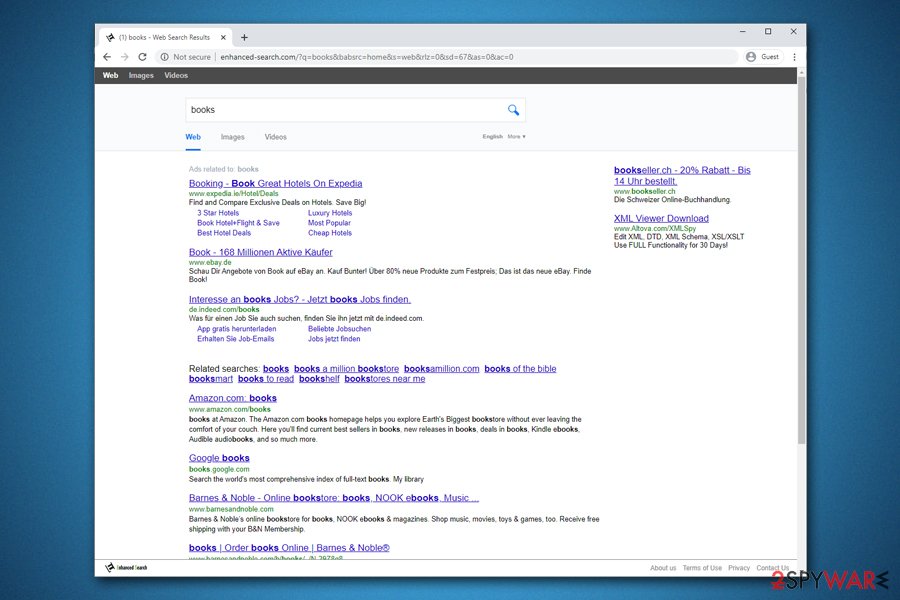Click related search bookshelf
The image size is (900, 600).
pyautogui.click(x=319, y=379)
